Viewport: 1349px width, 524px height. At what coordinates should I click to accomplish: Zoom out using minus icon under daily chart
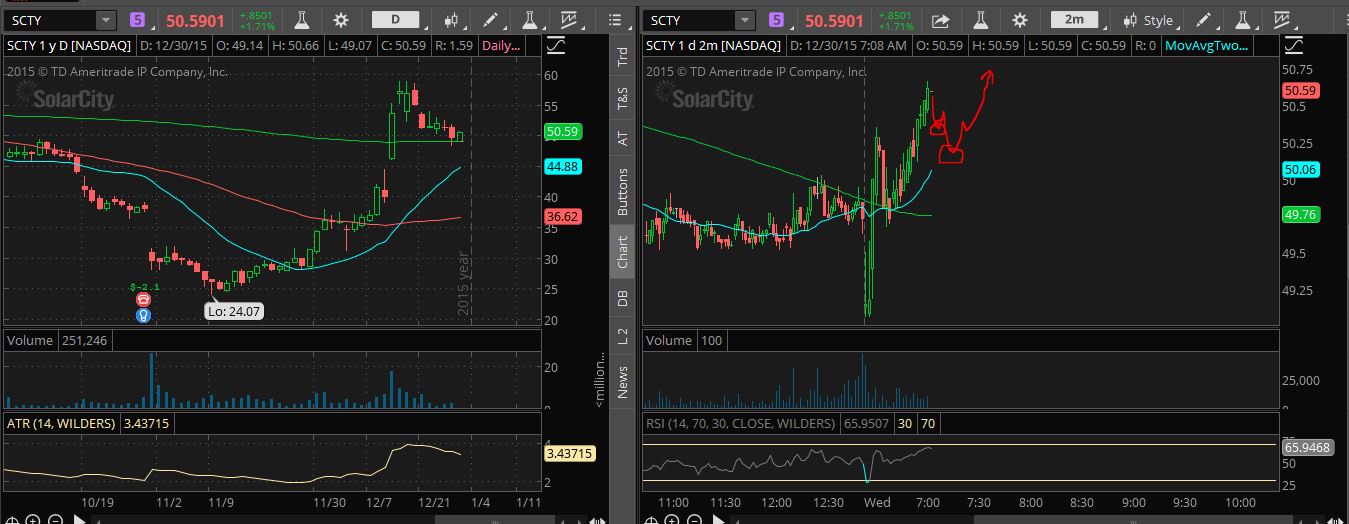click(53, 519)
